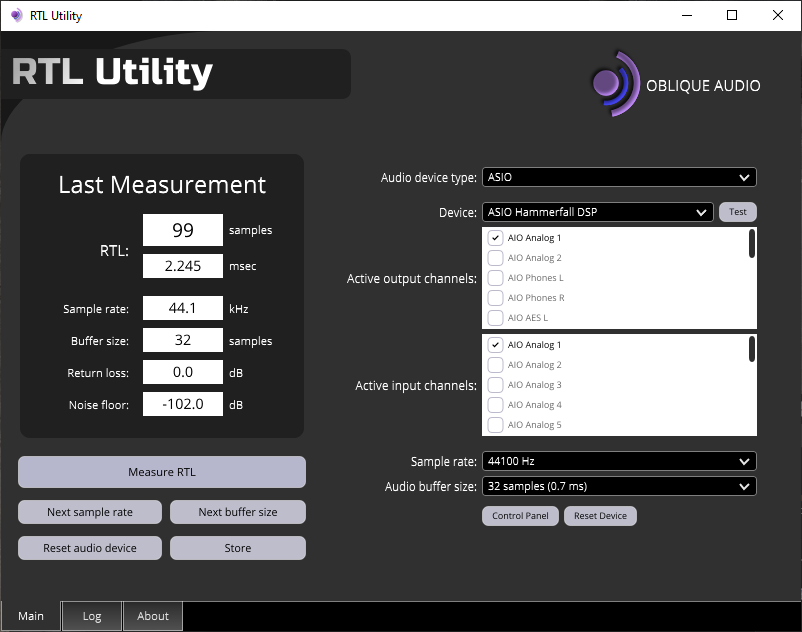The height and width of the screenshot is (632, 802).
Task: Click the Test device button
Action: click(x=738, y=212)
